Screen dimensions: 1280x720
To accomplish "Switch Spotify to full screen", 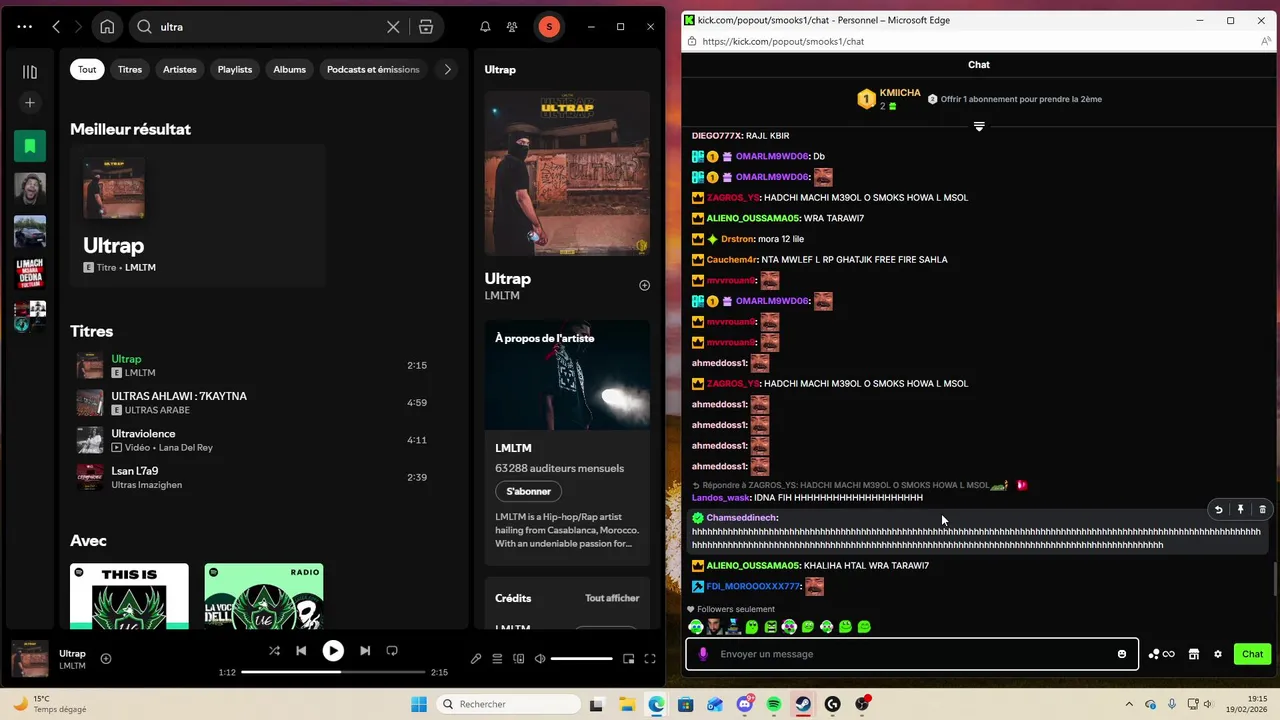I will point(650,659).
